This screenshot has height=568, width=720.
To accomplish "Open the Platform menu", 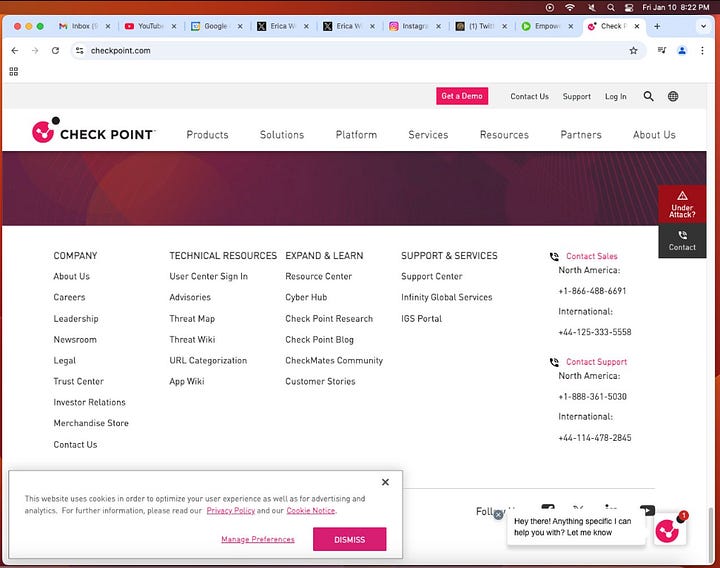I will [x=356, y=135].
